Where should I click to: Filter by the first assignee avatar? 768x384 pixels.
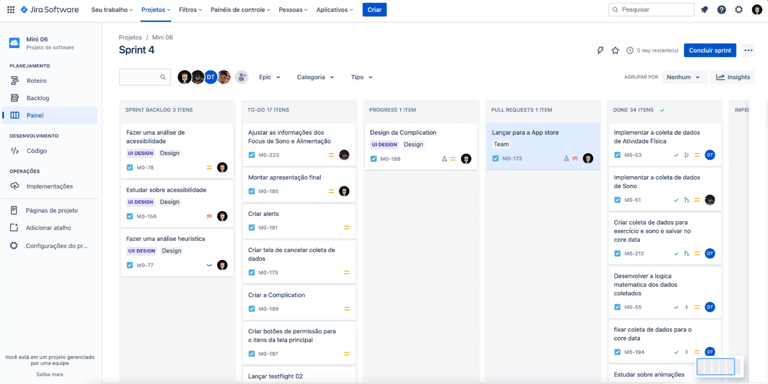185,77
